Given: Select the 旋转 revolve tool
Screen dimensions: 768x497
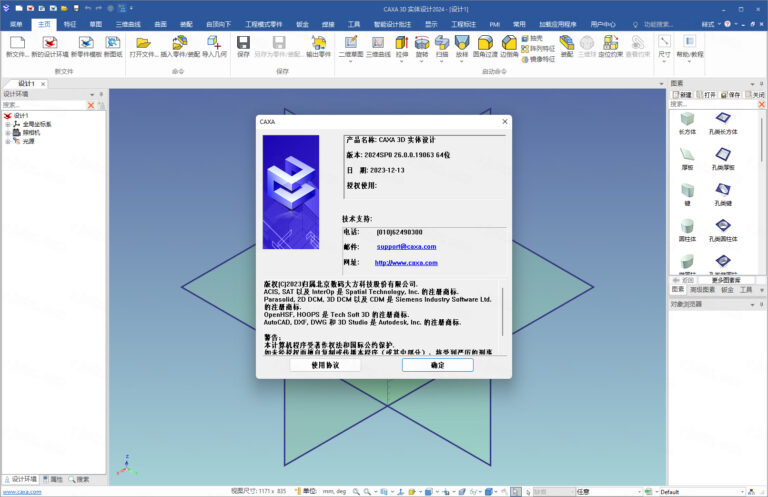Looking at the screenshot, I should coord(422,43).
